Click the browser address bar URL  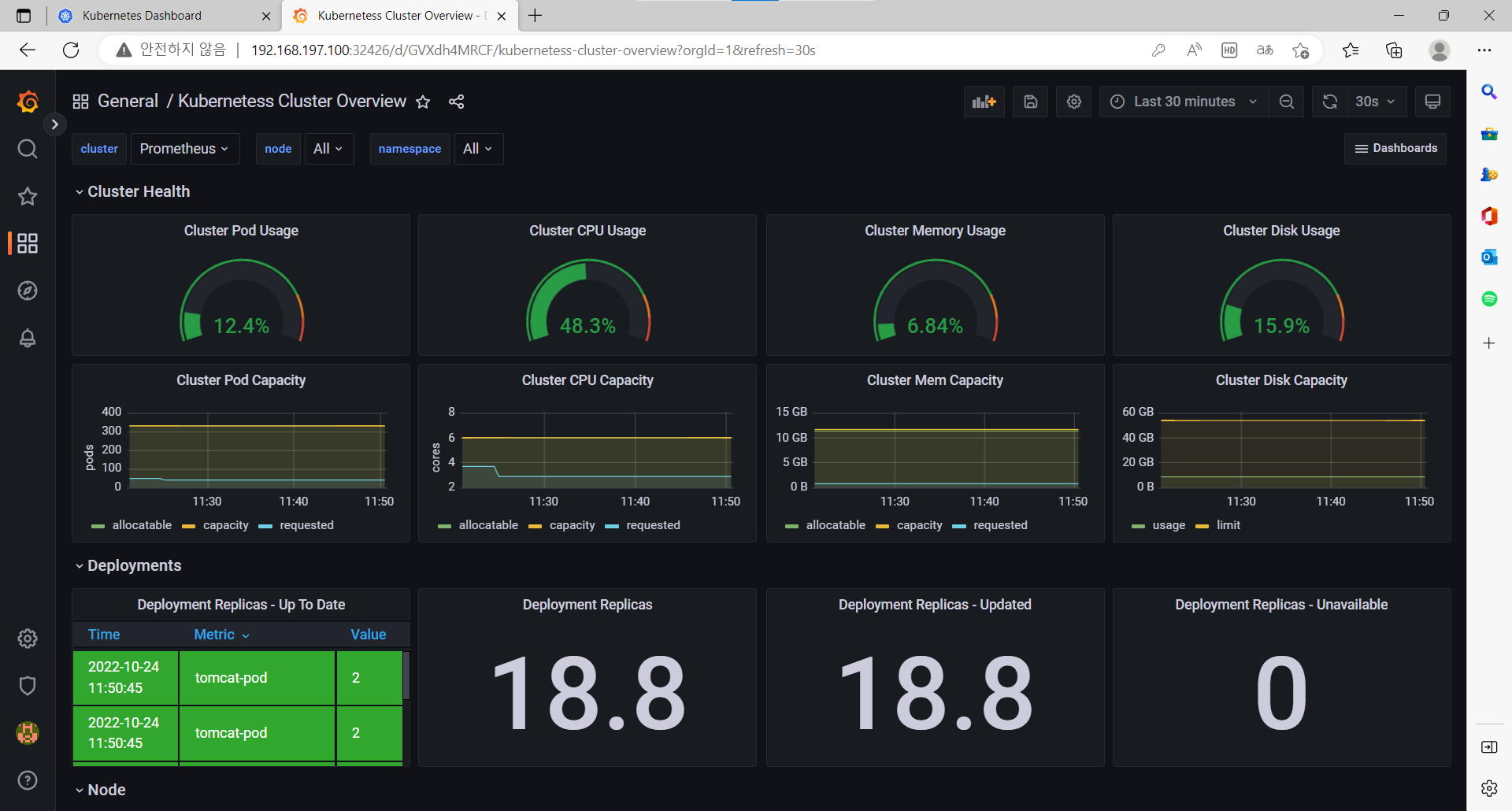tap(533, 50)
